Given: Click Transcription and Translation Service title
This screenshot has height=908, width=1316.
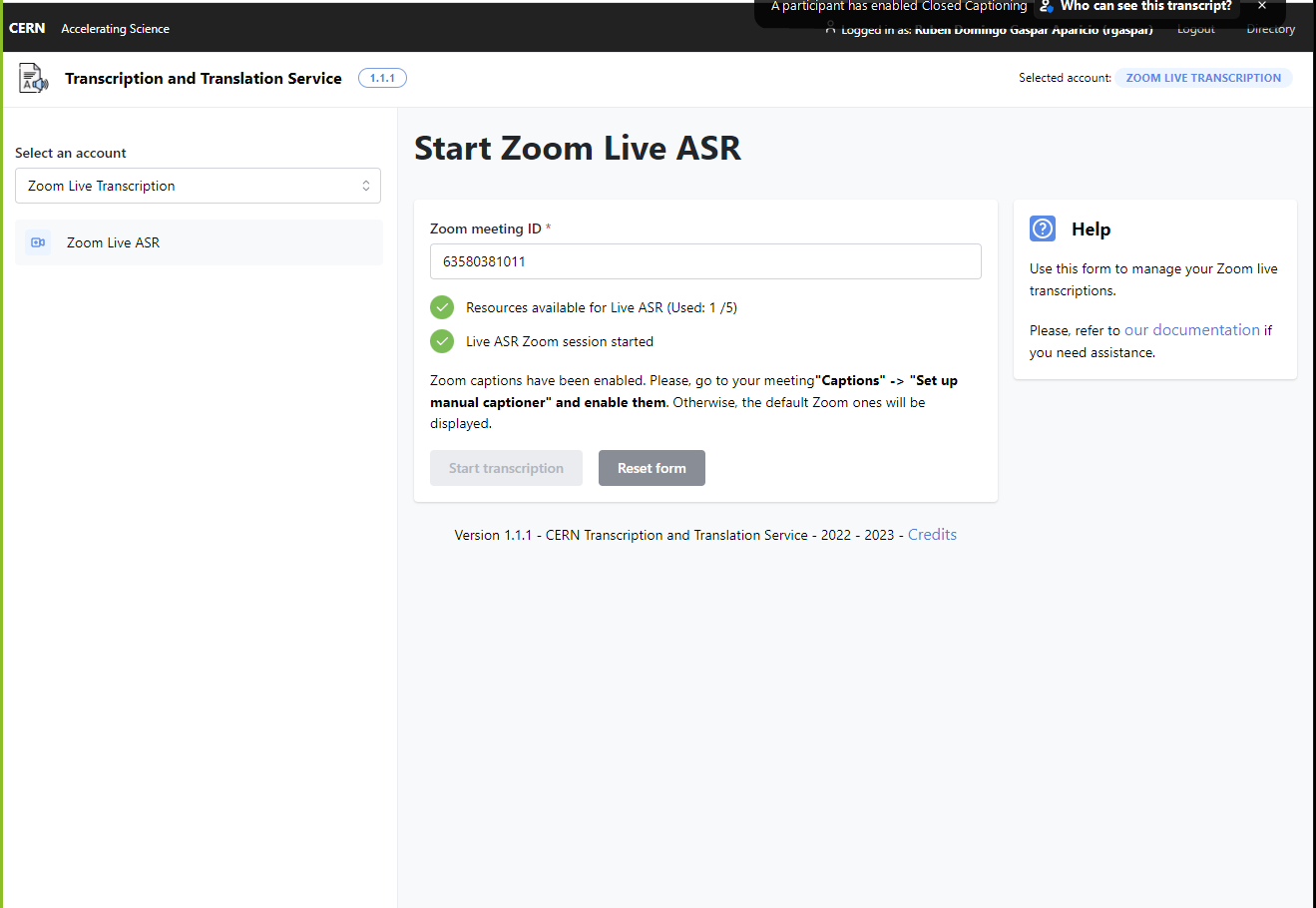Looking at the screenshot, I should tap(204, 78).
